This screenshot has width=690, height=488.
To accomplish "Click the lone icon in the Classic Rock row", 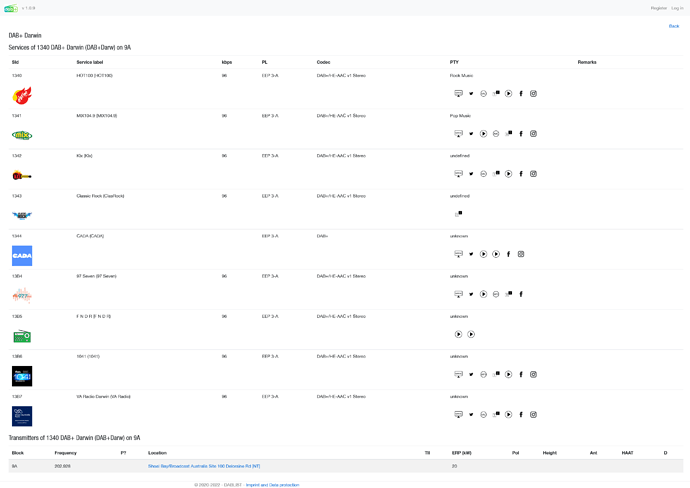I will pos(459,213).
